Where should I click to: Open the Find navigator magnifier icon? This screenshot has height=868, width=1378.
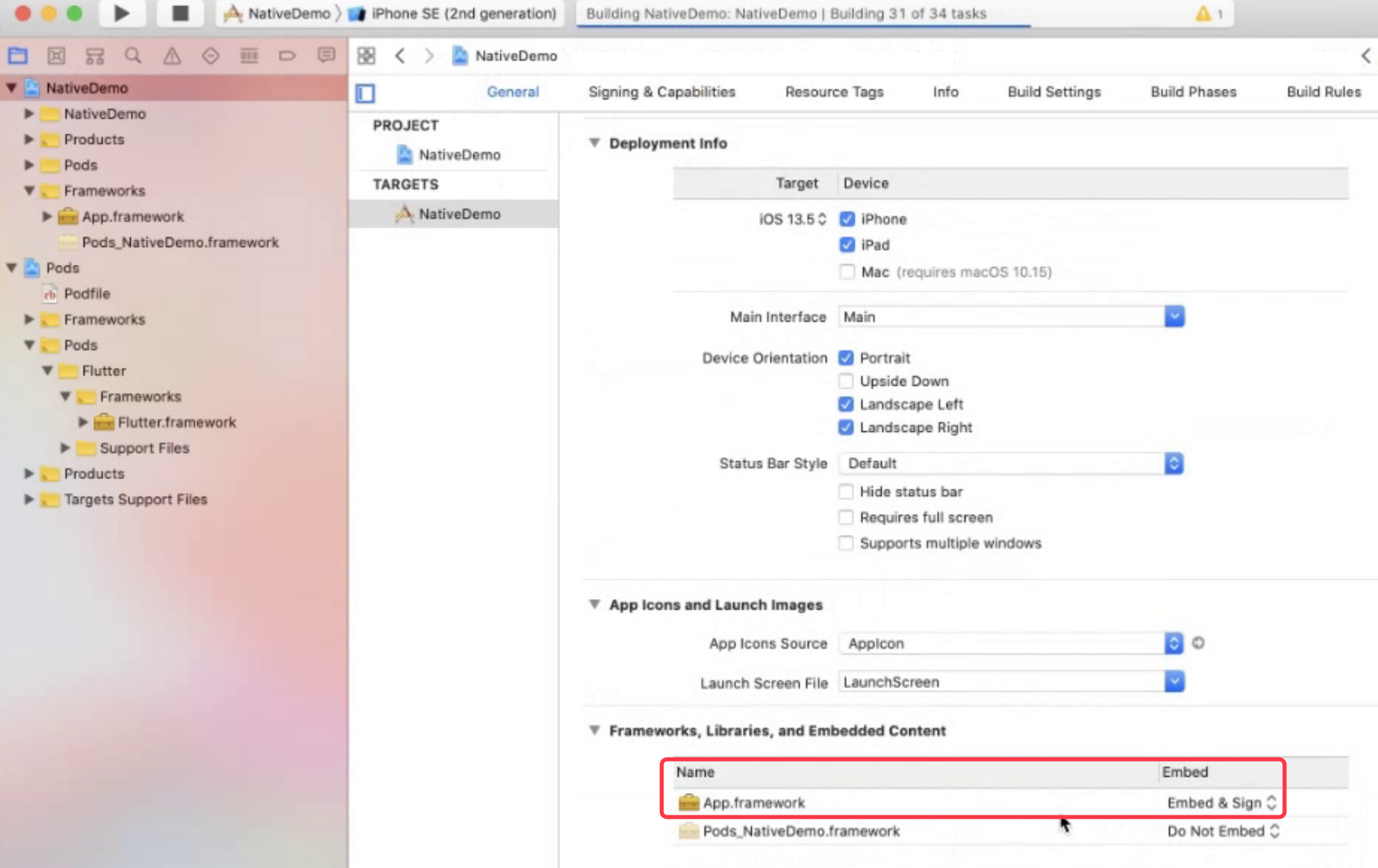pos(133,55)
